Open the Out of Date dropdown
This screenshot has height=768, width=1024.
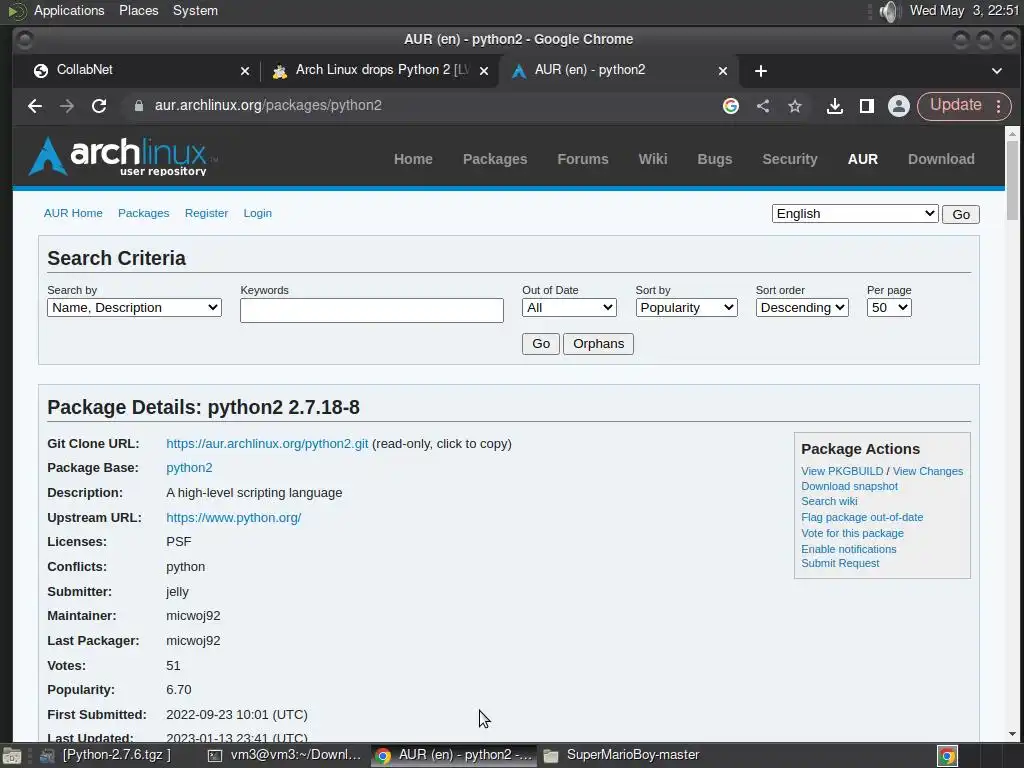[x=569, y=308]
